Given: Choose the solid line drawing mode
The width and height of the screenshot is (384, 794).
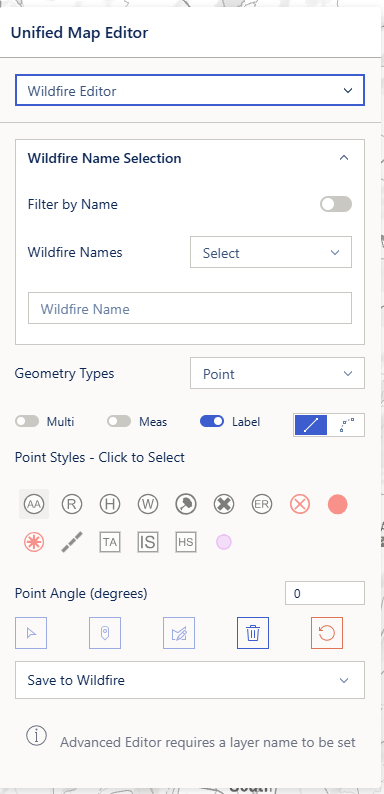Looking at the screenshot, I should click(x=311, y=425).
